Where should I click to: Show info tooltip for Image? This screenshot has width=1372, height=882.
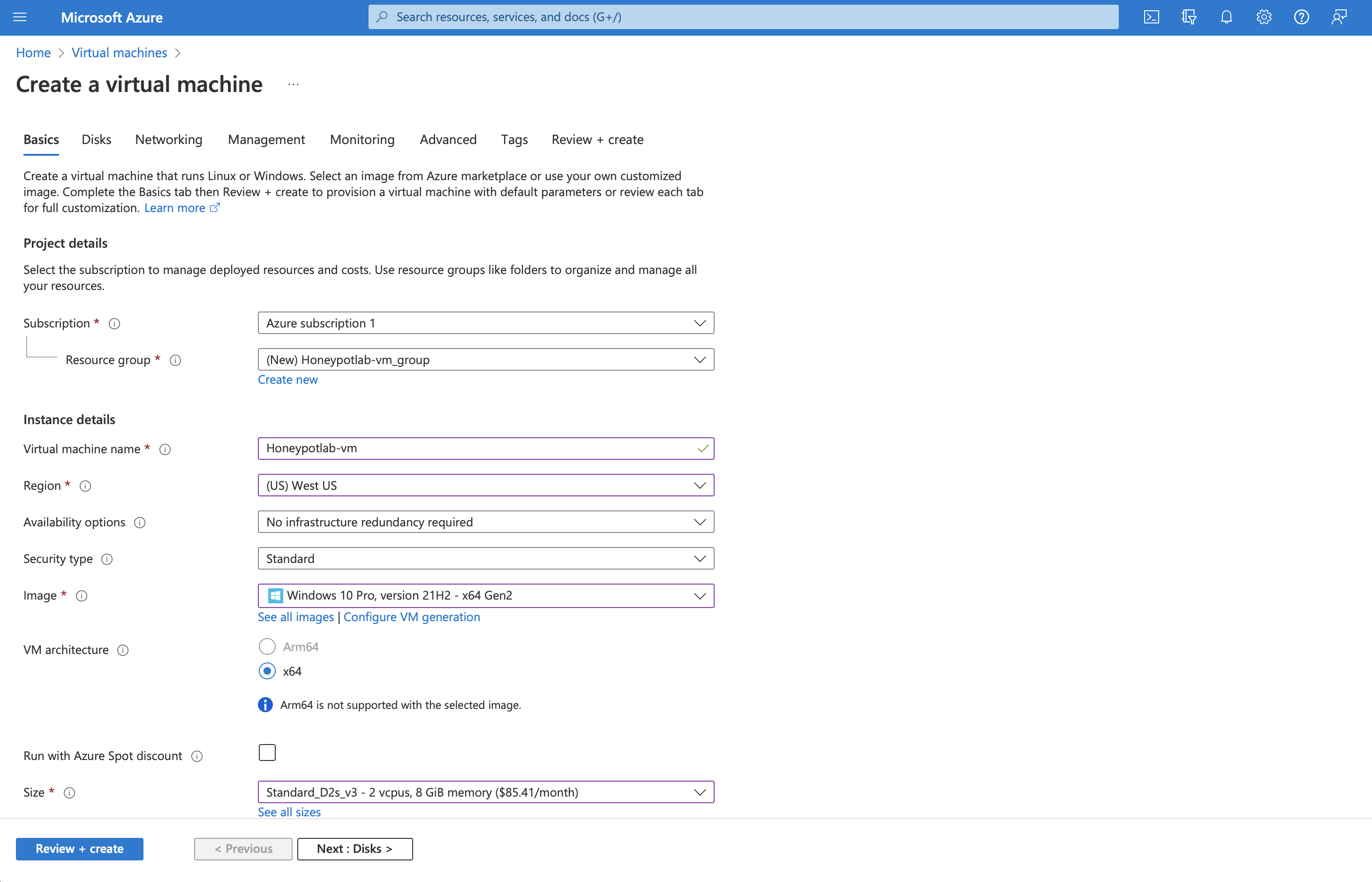pyautogui.click(x=82, y=596)
